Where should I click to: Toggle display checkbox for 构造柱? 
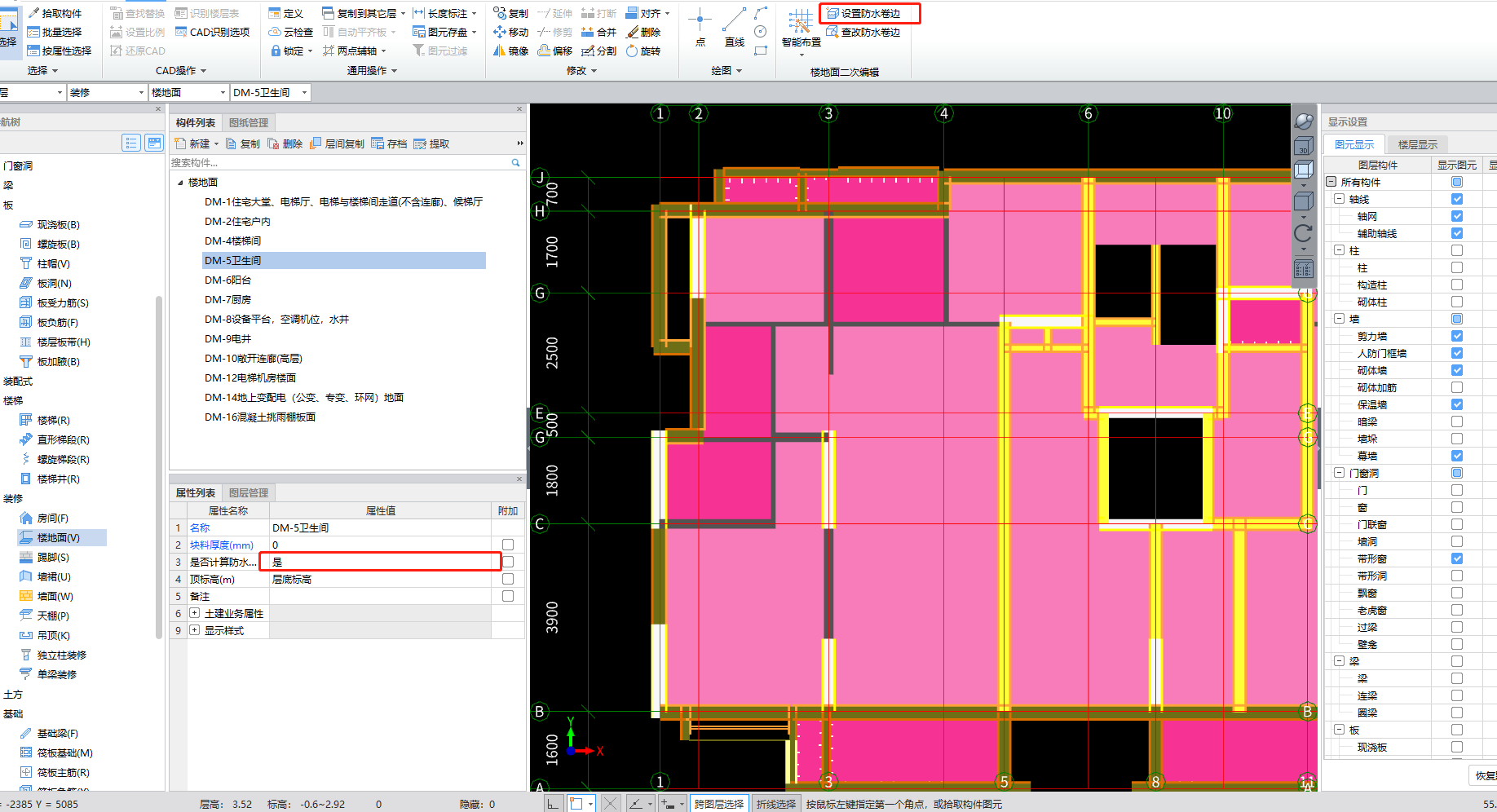[x=1457, y=285]
